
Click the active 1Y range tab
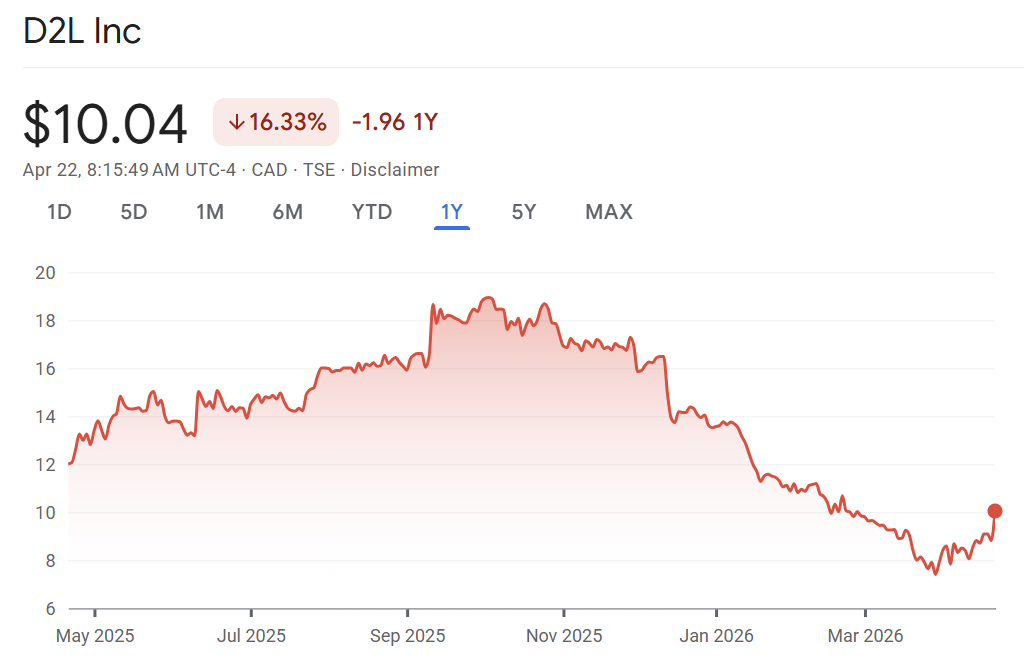tap(452, 212)
